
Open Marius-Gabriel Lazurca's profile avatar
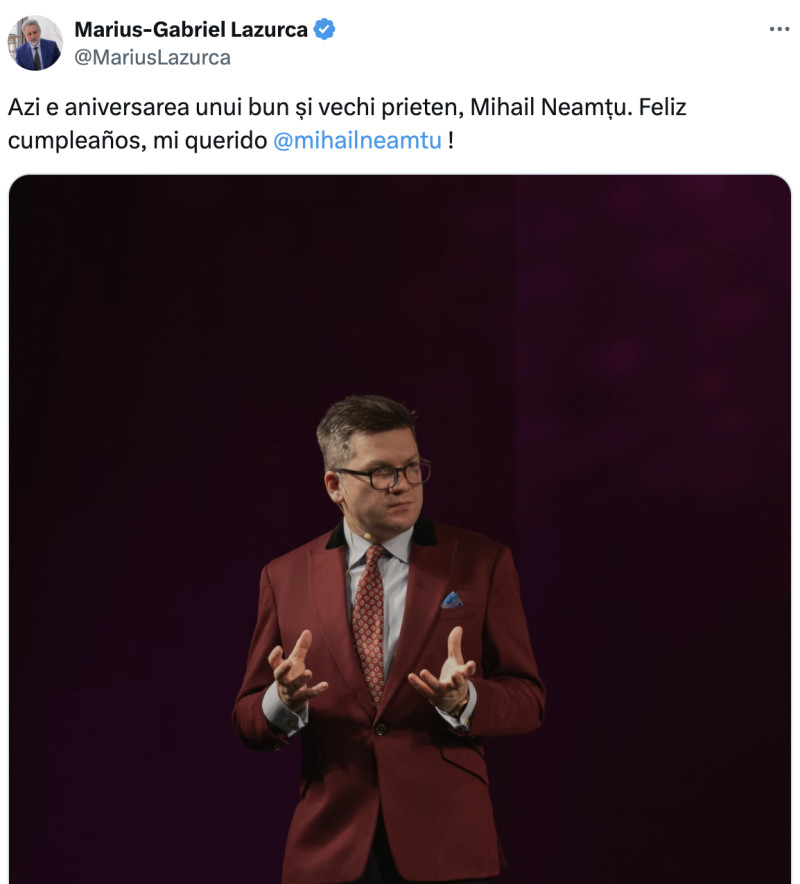[x=35, y=43]
